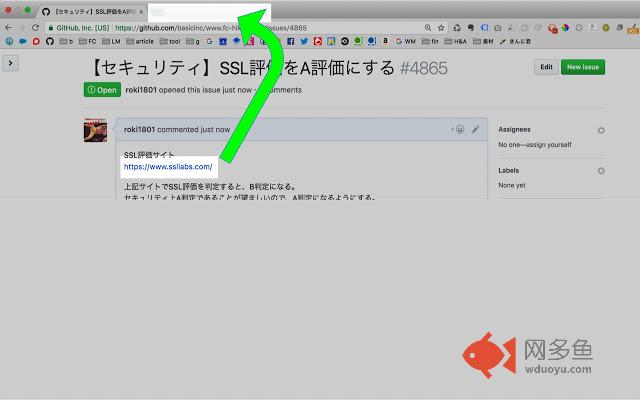Open the Assignees gear menu
The image size is (640, 400).
pos(601,130)
